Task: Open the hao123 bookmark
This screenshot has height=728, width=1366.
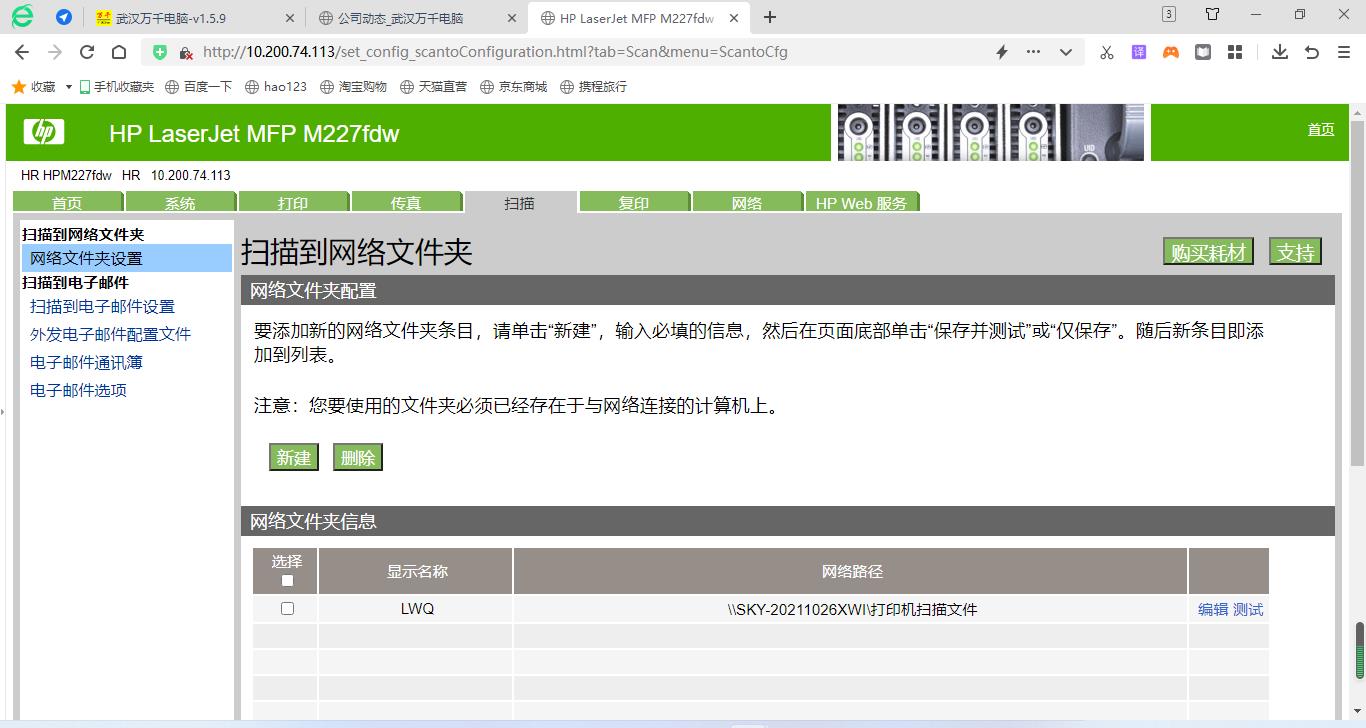Action: point(276,87)
